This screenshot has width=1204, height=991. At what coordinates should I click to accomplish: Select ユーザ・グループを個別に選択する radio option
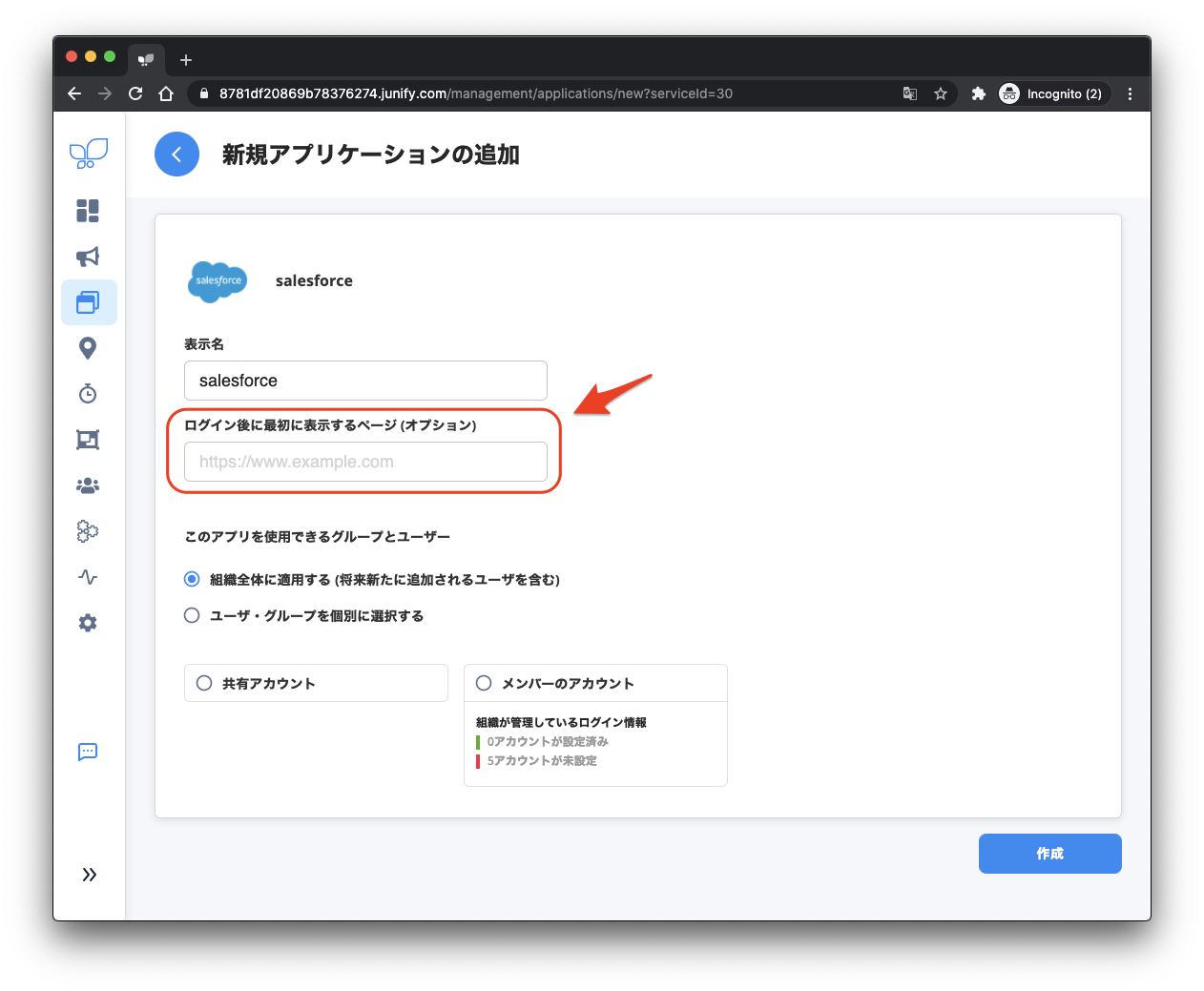click(x=192, y=615)
